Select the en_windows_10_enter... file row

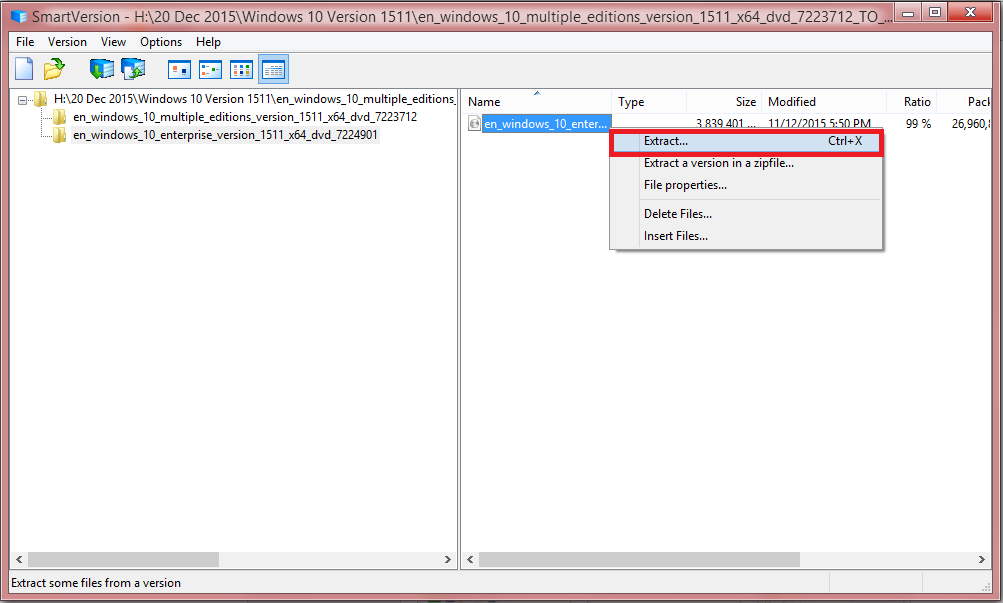coord(546,123)
